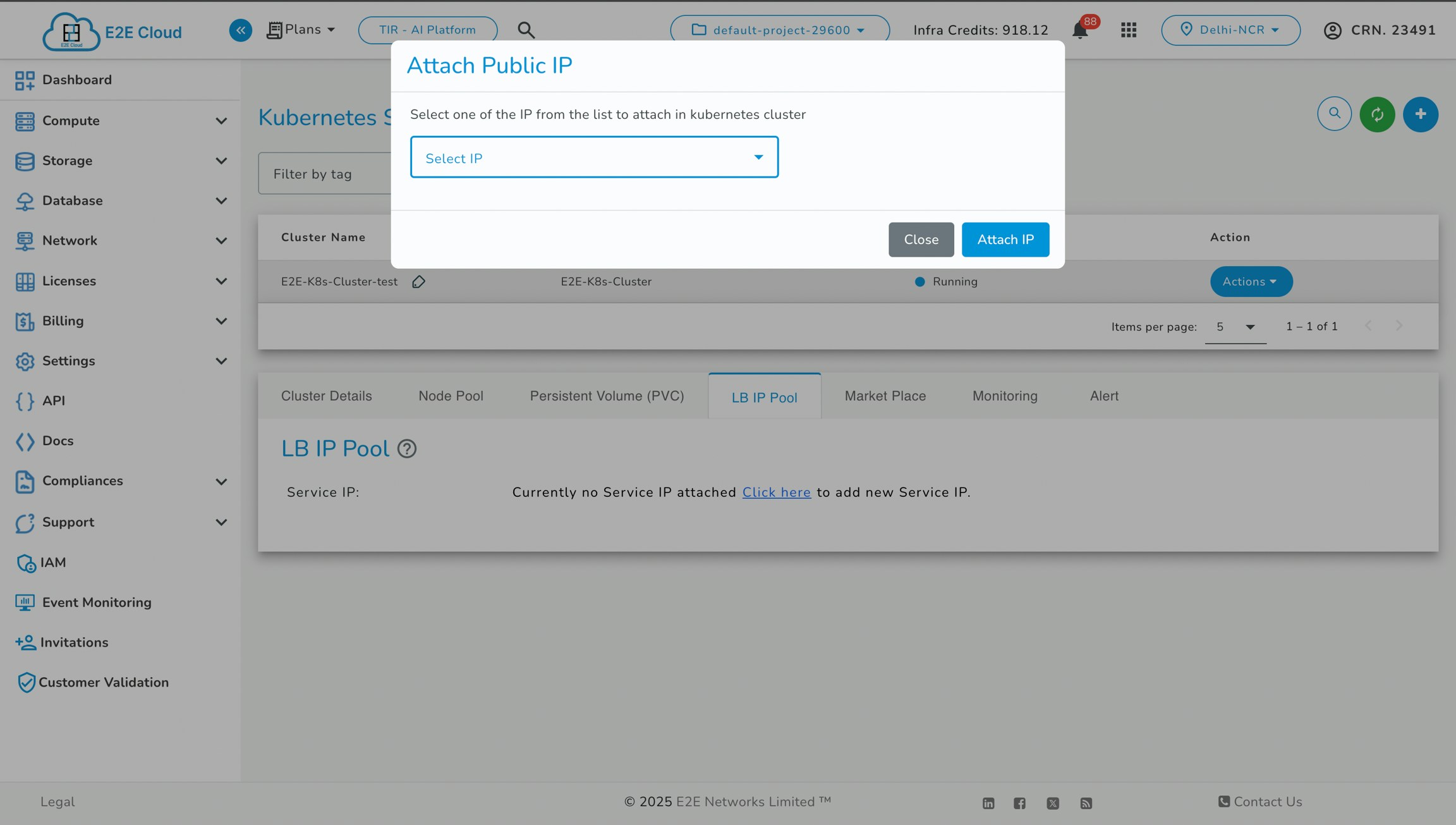The image size is (1456, 825).
Task: Click the Storage sidebar icon
Action: tap(25, 161)
